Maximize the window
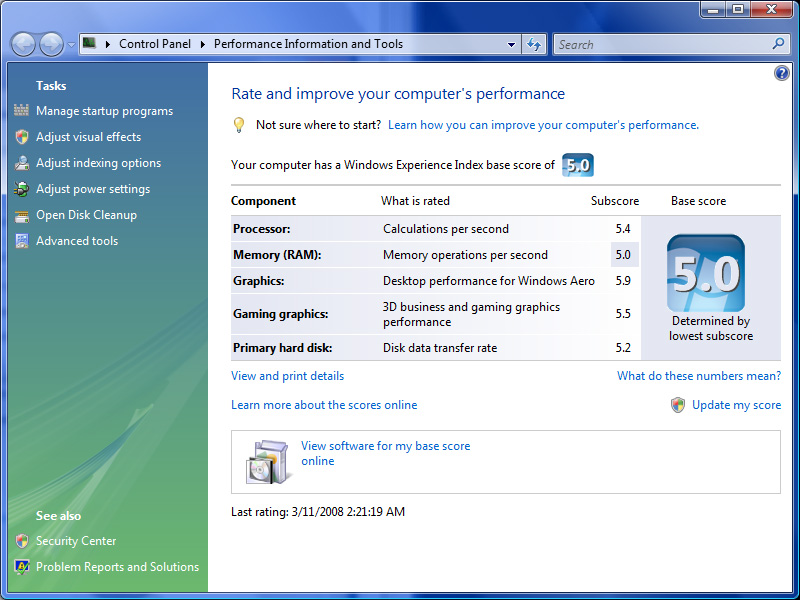800x600 pixels. click(x=738, y=9)
